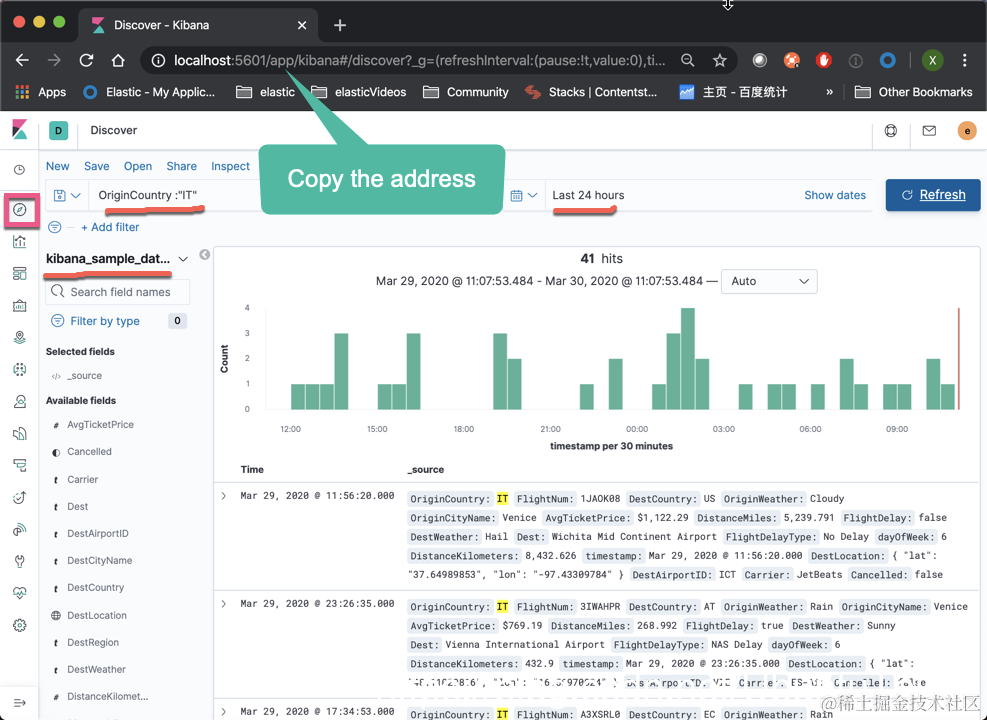Select the DestWeather field

pos(96,670)
